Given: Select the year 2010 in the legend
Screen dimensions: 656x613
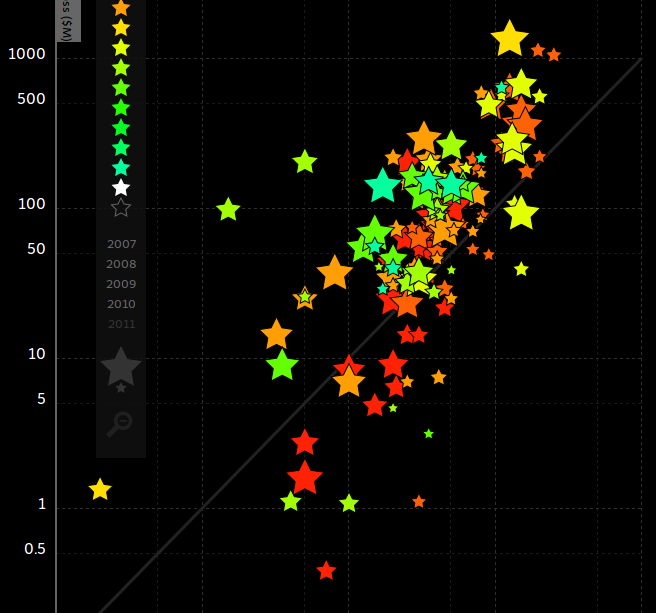Looking at the screenshot, I should click(x=121, y=304).
